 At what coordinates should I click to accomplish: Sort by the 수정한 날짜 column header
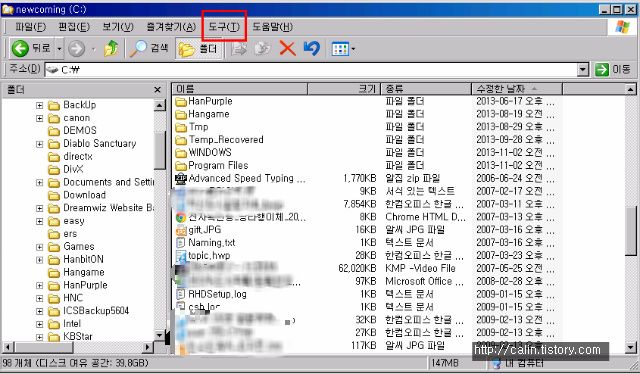tap(517, 89)
